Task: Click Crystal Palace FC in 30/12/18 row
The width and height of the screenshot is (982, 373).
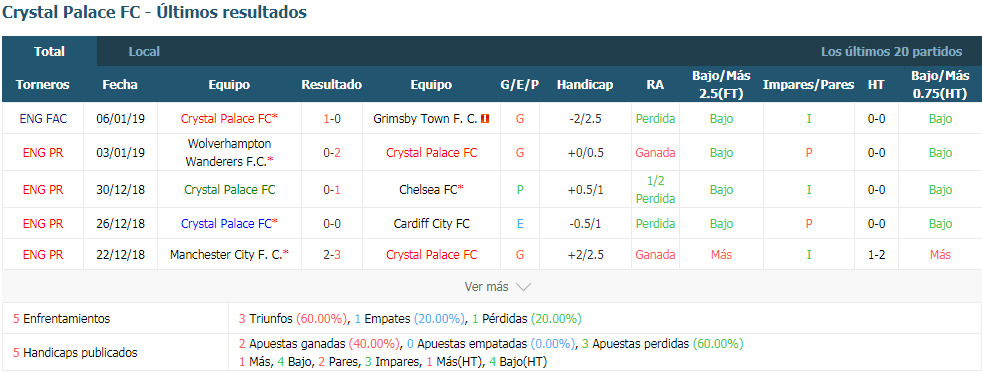Action: 229,190
